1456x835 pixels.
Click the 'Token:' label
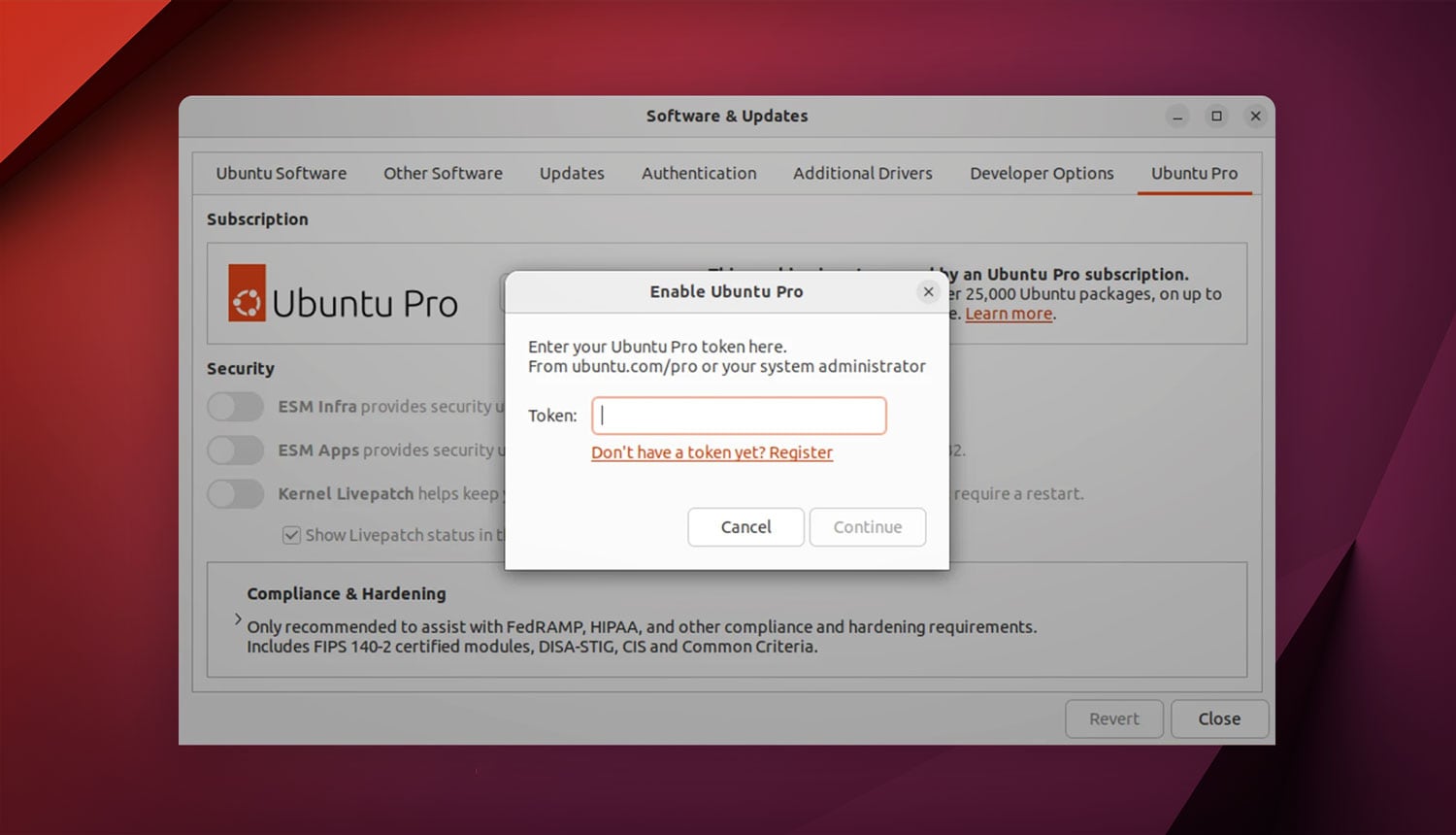click(x=552, y=416)
